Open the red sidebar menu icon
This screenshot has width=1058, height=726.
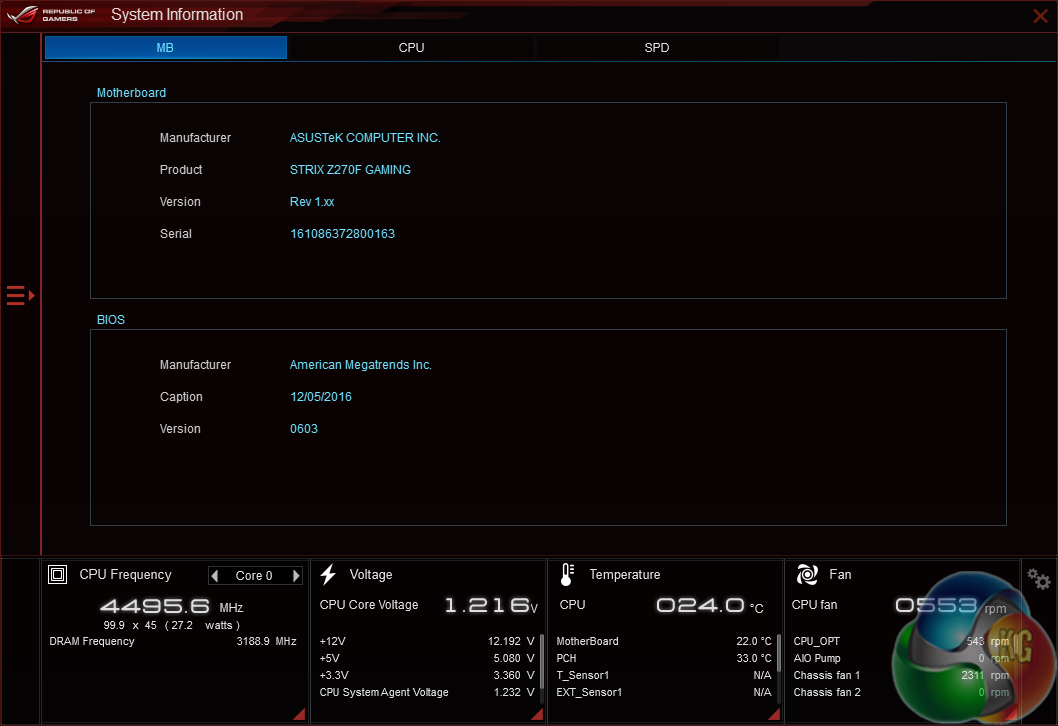20,295
